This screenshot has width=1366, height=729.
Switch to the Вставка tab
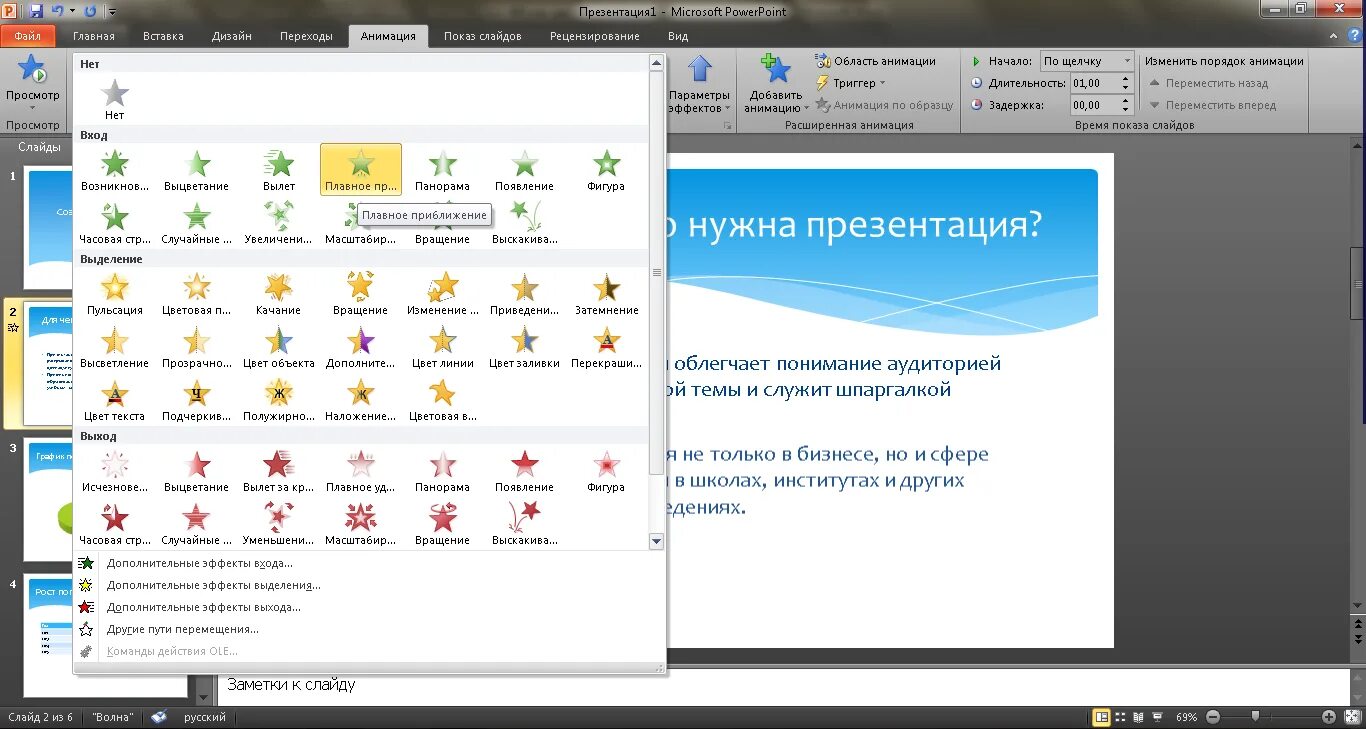[x=163, y=36]
